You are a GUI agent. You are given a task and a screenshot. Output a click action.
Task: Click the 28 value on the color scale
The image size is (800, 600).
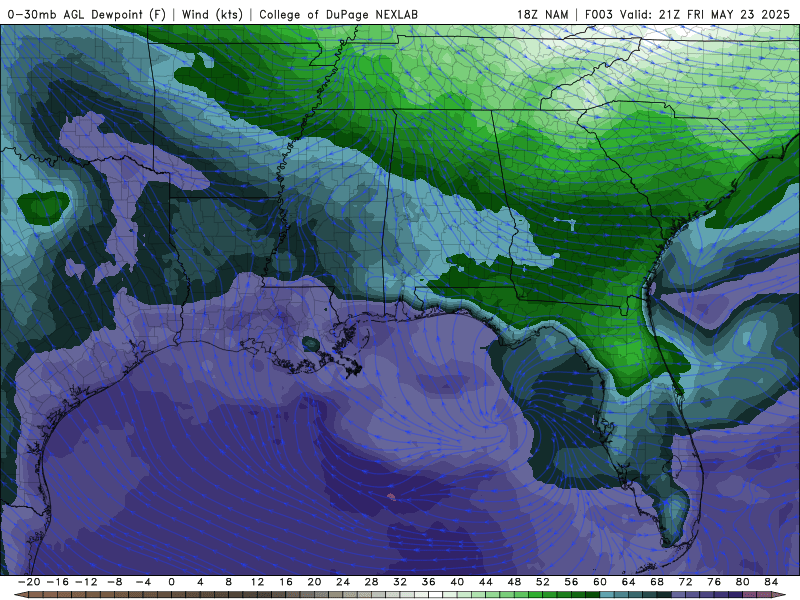pos(371,582)
